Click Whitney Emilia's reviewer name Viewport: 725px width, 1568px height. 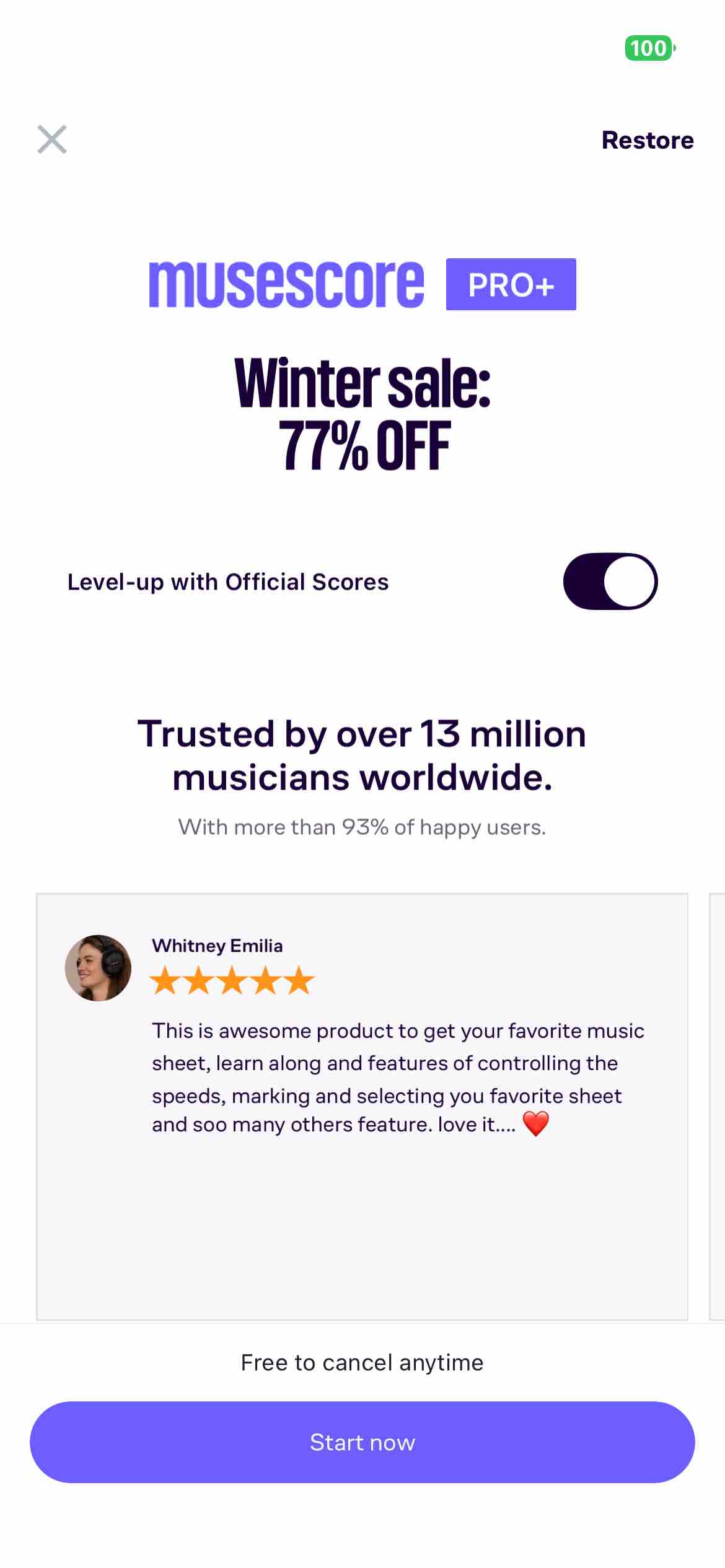pyautogui.click(x=217, y=946)
